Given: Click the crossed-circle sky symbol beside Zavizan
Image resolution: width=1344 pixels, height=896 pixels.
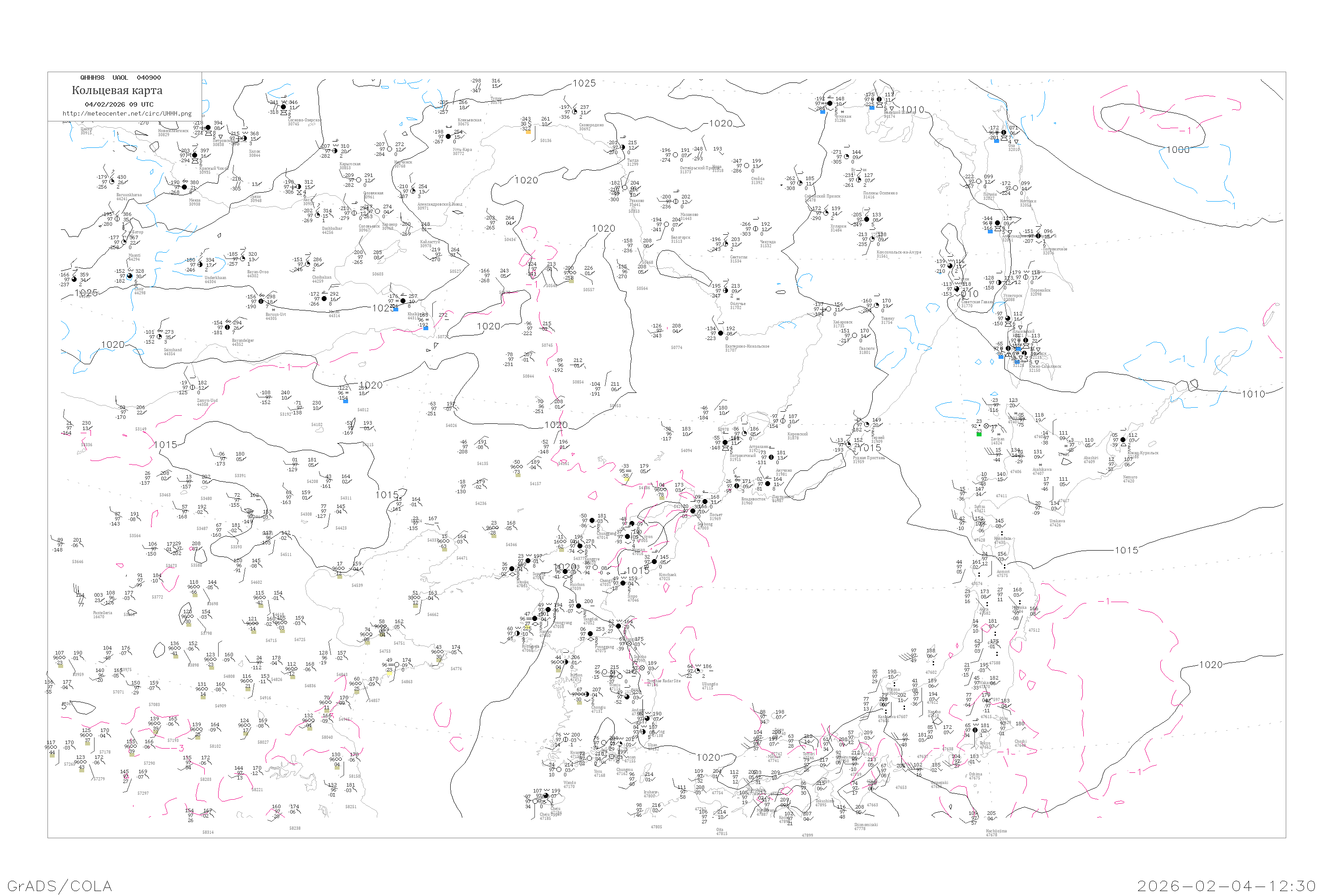Looking at the screenshot, I should pyautogui.click(x=986, y=426).
